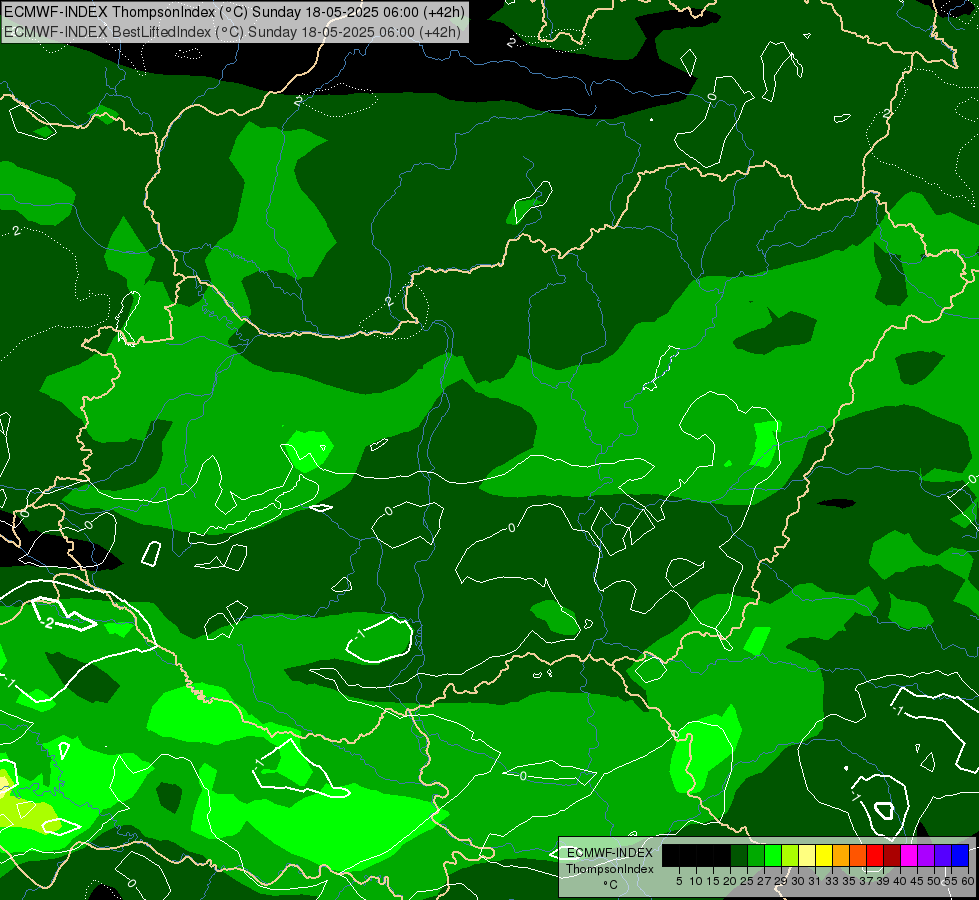Image resolution: width=979 pixels, height=900 pixels.
Task: Select the dark red 39-40 legend swatch
Action: coord(892,855)
